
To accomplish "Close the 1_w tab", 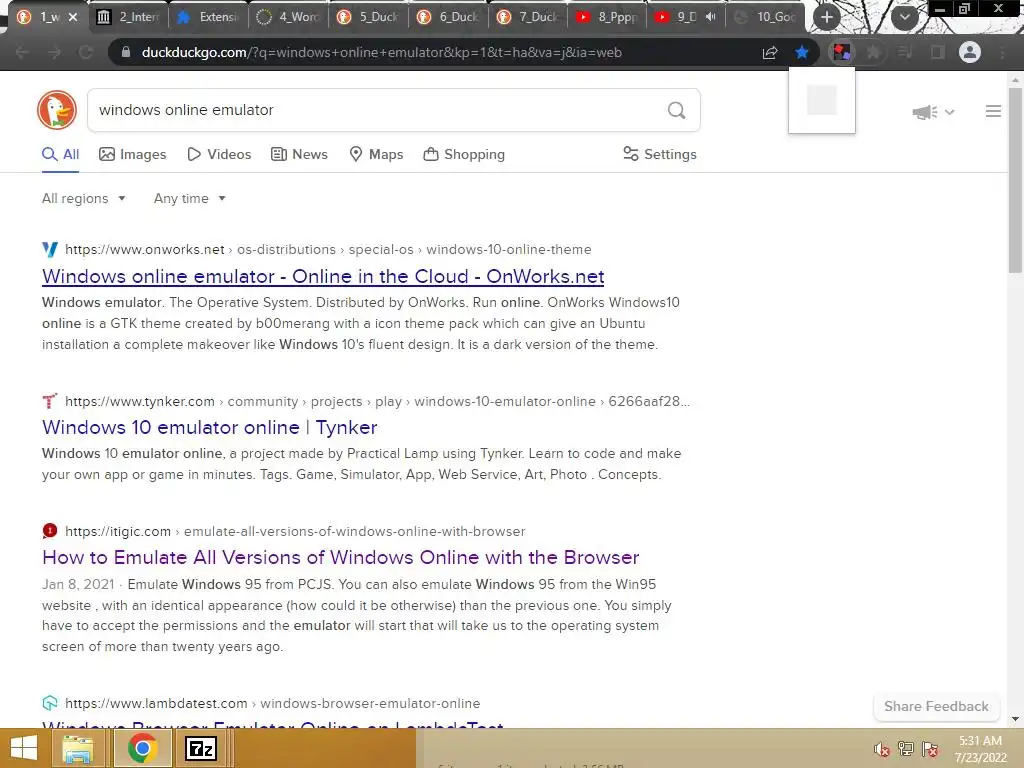I will pos(73,17).
